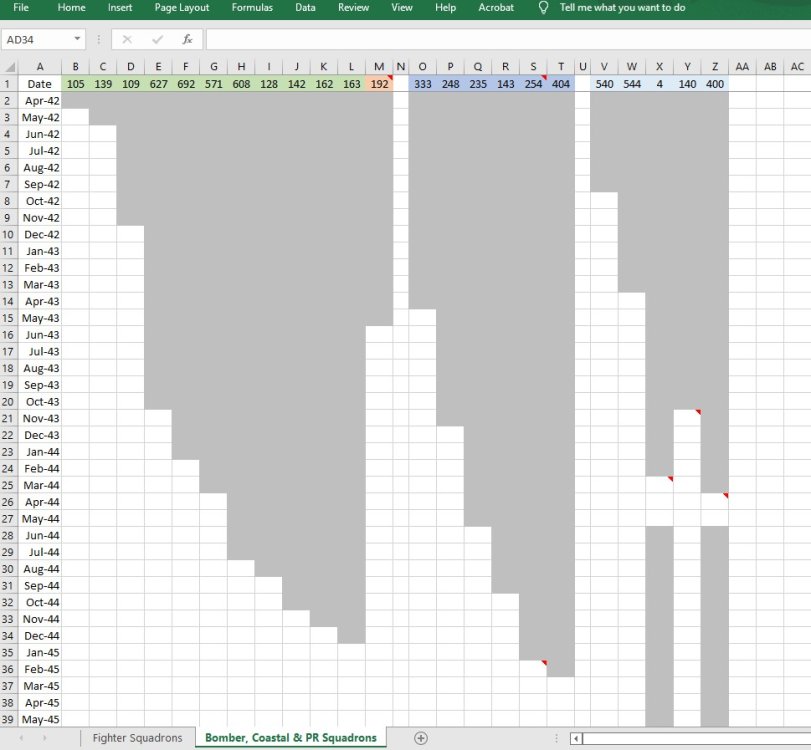Click the Select All corner triangle
Viewport: 811px width, 750px height.
point(9,67)
